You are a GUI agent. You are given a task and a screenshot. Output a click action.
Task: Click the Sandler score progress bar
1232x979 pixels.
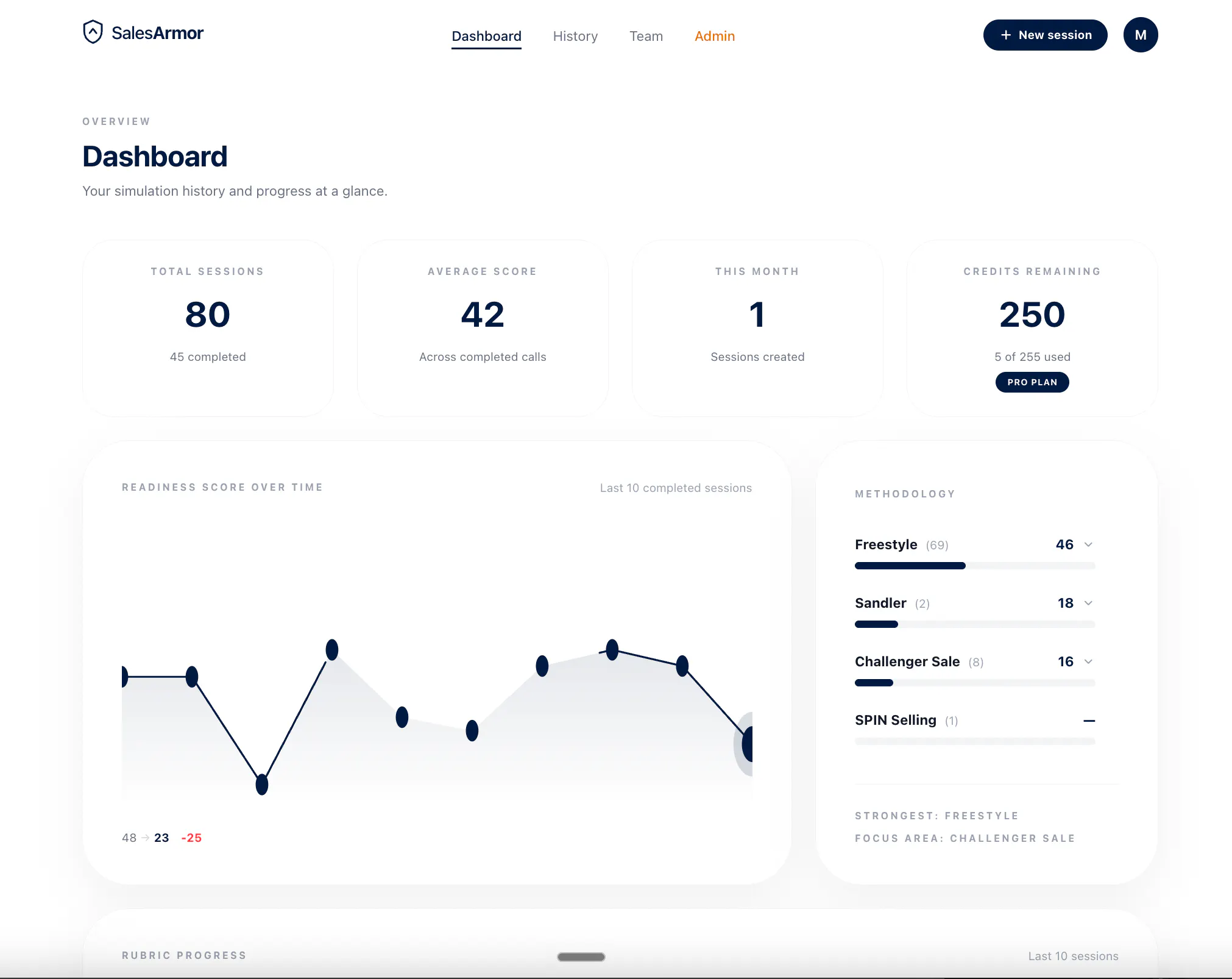[x=974, y=624]
